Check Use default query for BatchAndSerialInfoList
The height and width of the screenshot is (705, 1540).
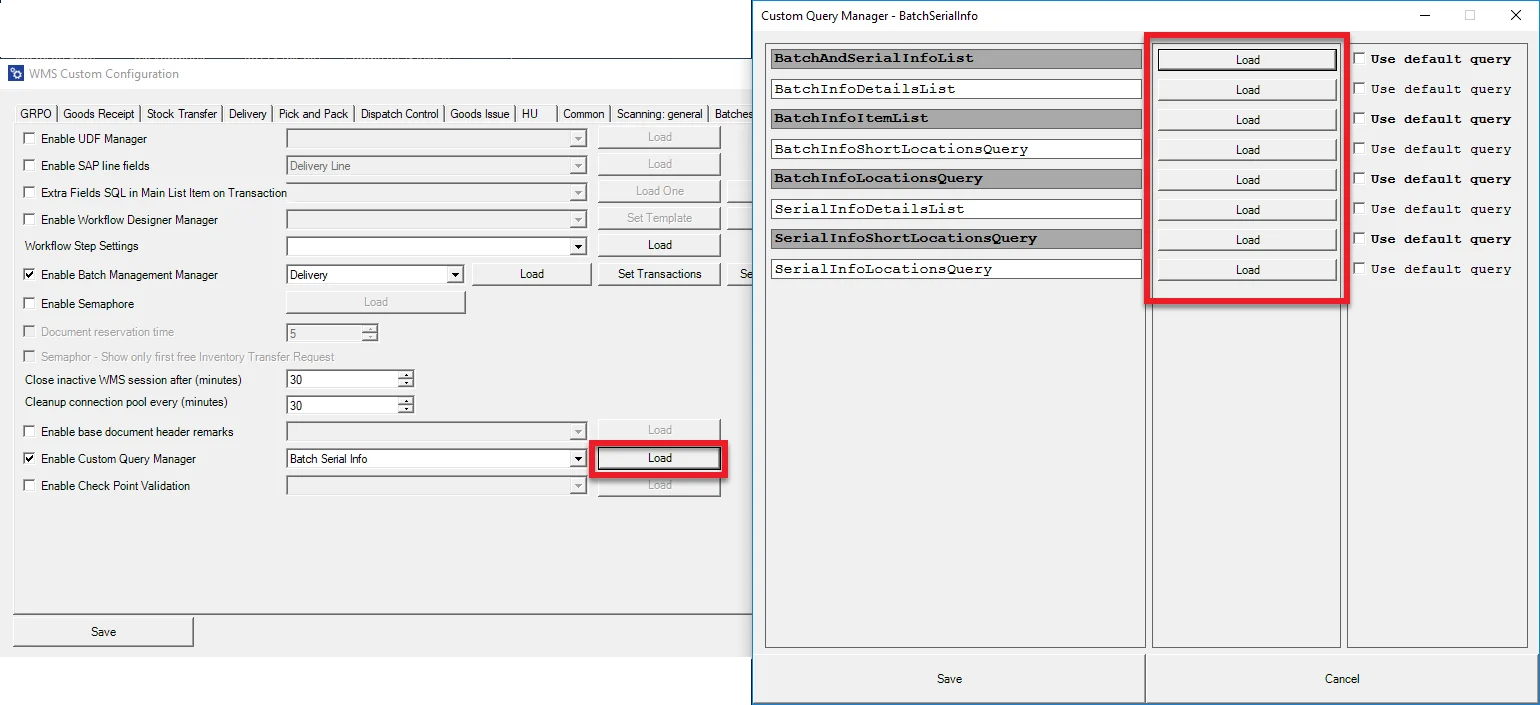1359,58
